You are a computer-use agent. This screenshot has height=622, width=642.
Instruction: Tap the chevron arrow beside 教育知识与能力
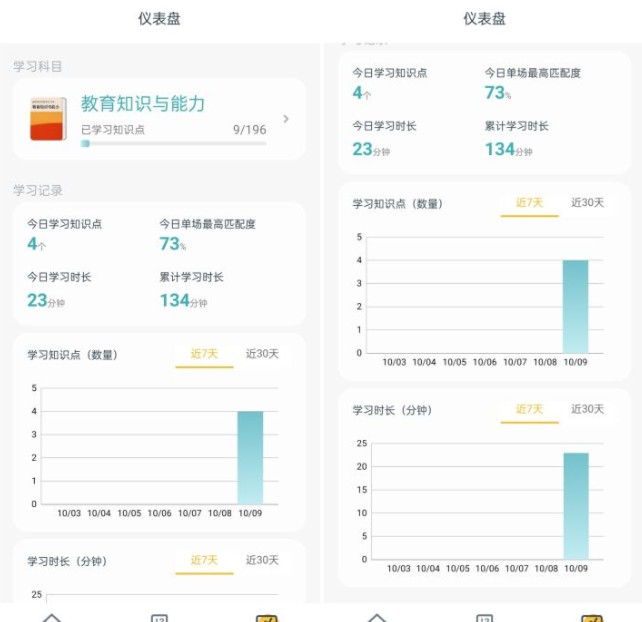point(286,119)
